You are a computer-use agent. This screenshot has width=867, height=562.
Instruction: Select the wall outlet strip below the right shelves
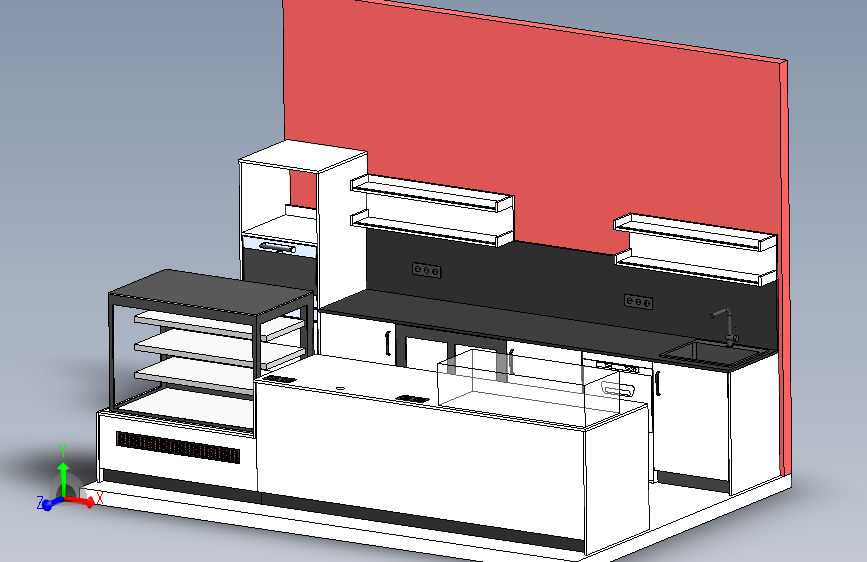(639, 302)
